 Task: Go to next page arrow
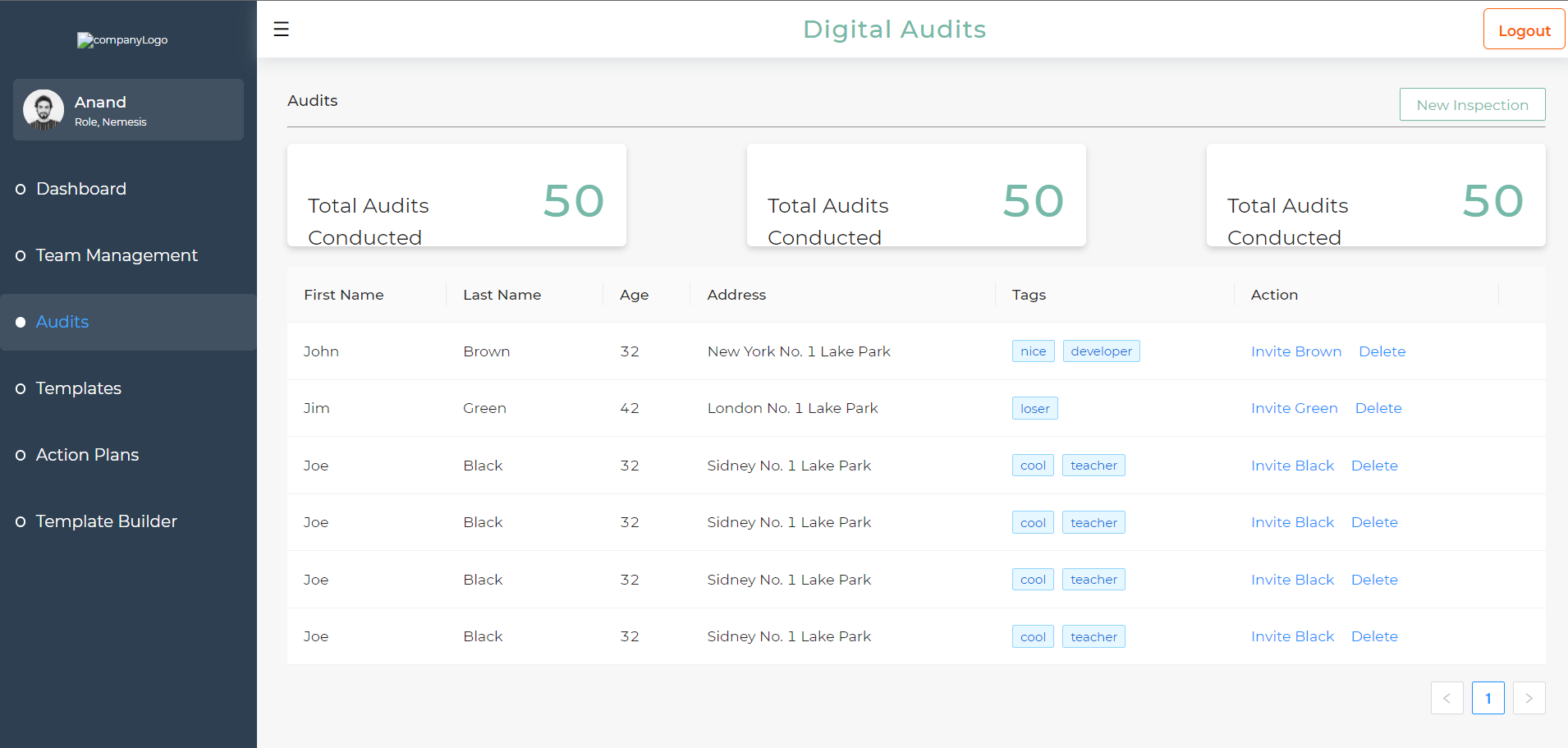click(1529, 698)
